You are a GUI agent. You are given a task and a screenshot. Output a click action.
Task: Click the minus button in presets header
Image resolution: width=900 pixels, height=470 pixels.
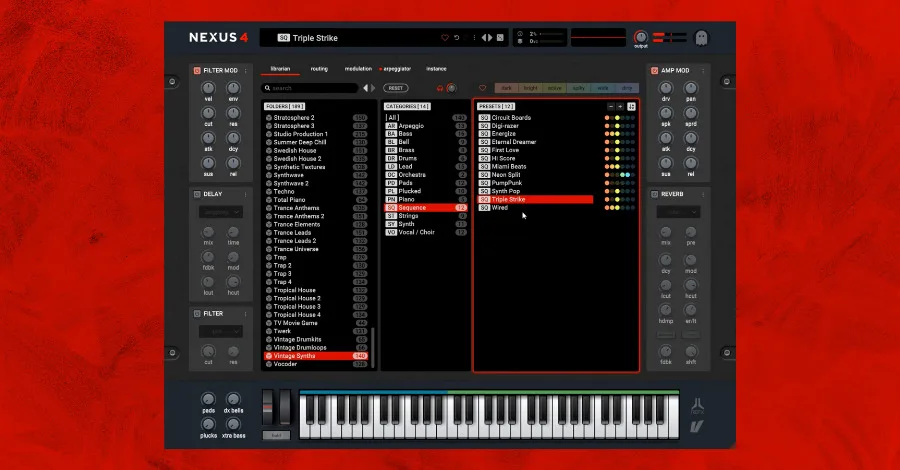coord(611,107)
